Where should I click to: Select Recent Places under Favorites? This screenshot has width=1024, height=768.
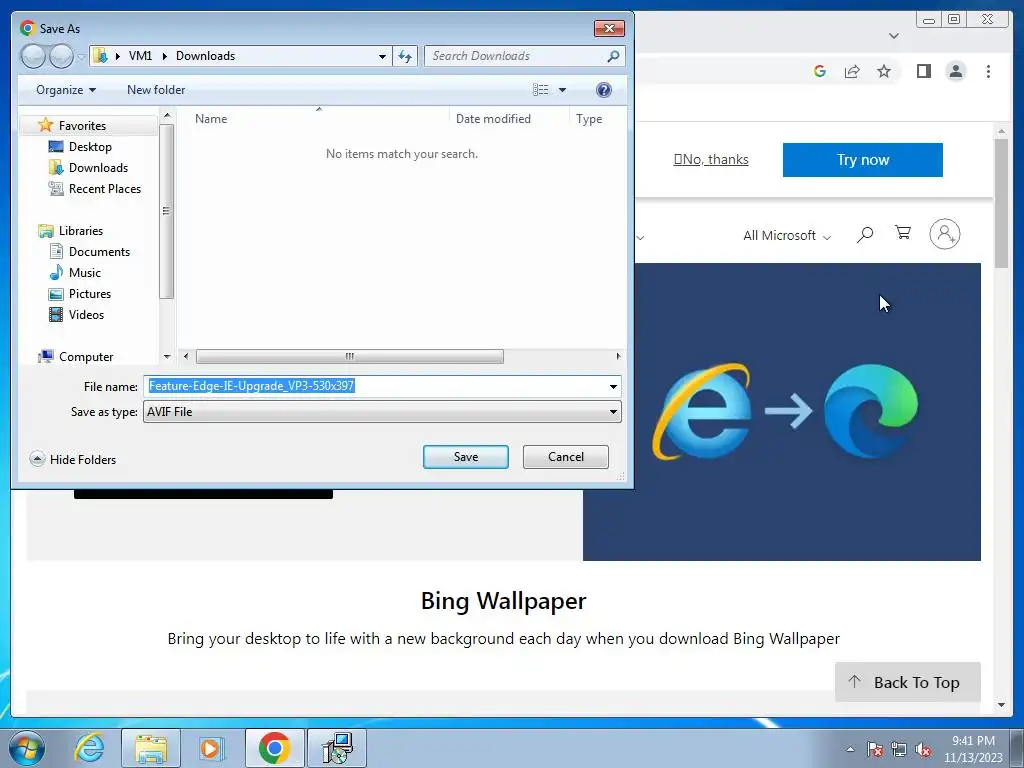point(104,189)
